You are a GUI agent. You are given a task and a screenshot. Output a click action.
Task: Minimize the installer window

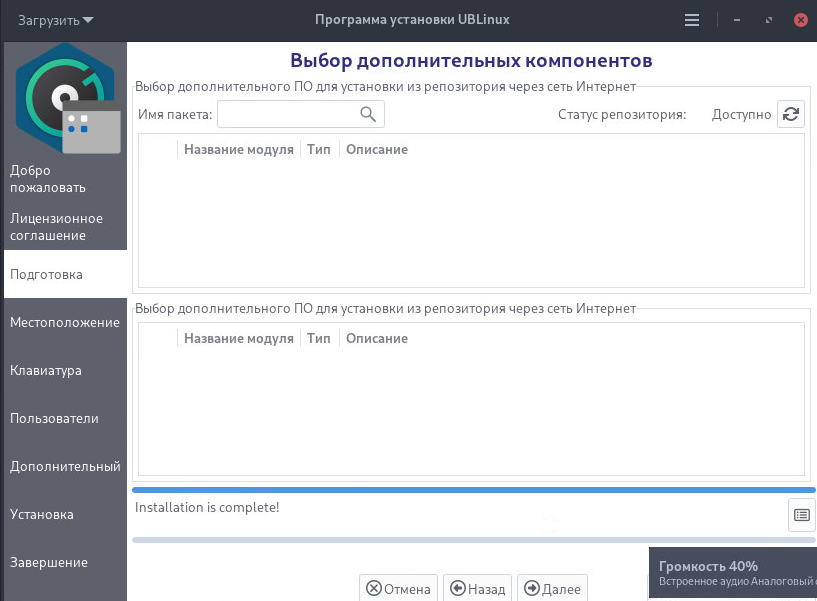point(736,20)
